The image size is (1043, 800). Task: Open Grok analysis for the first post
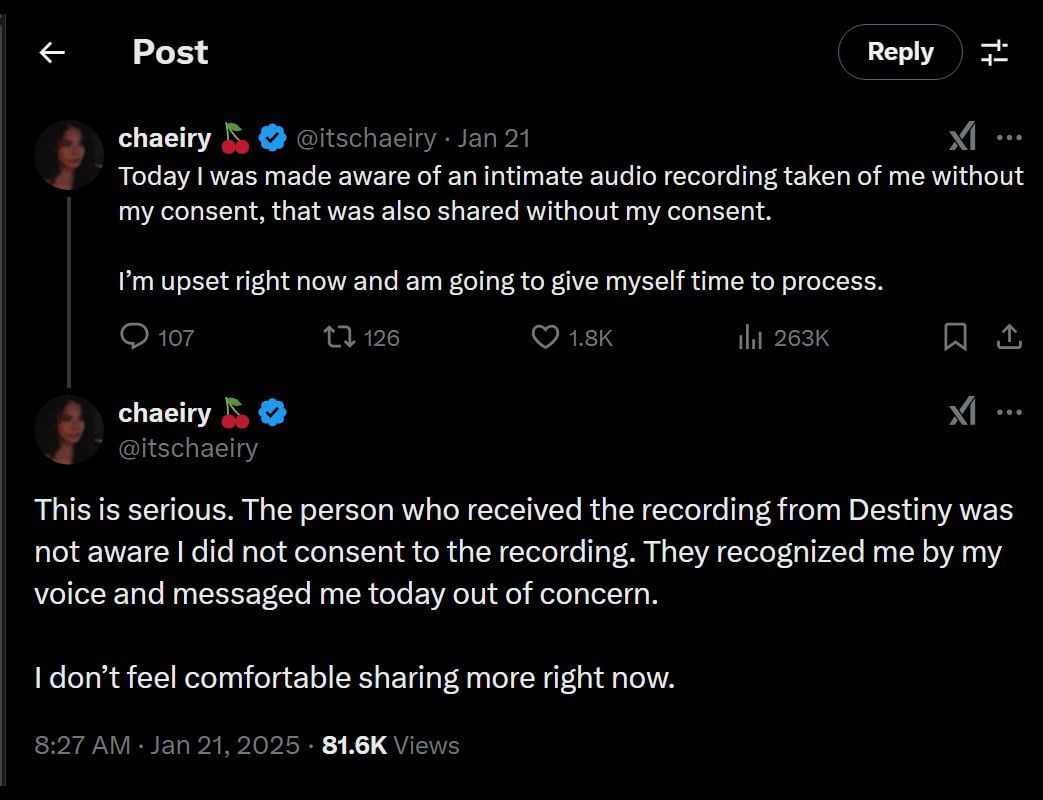[x=962, y=137]
